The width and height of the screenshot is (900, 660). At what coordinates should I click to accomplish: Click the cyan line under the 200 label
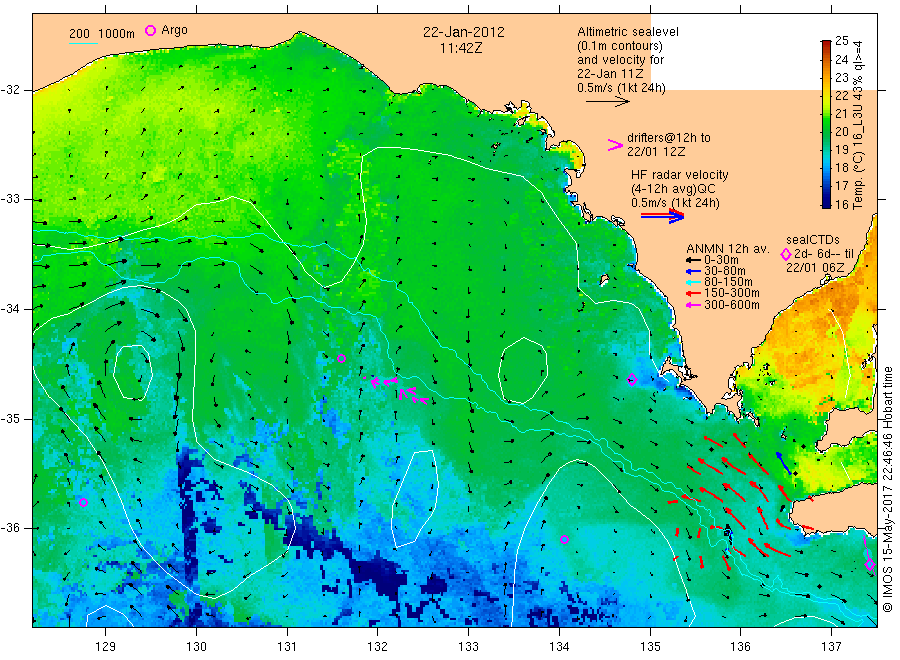click(x=83, y=43)
